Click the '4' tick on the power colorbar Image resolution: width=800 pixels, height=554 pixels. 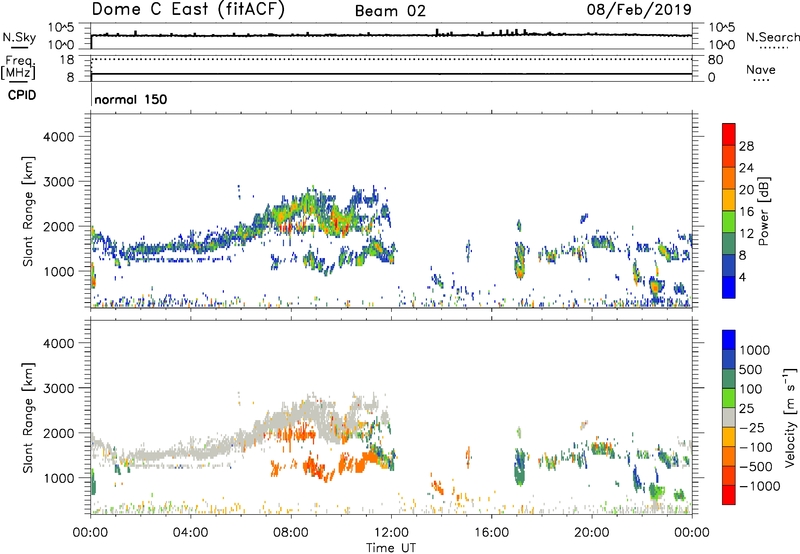742,277
